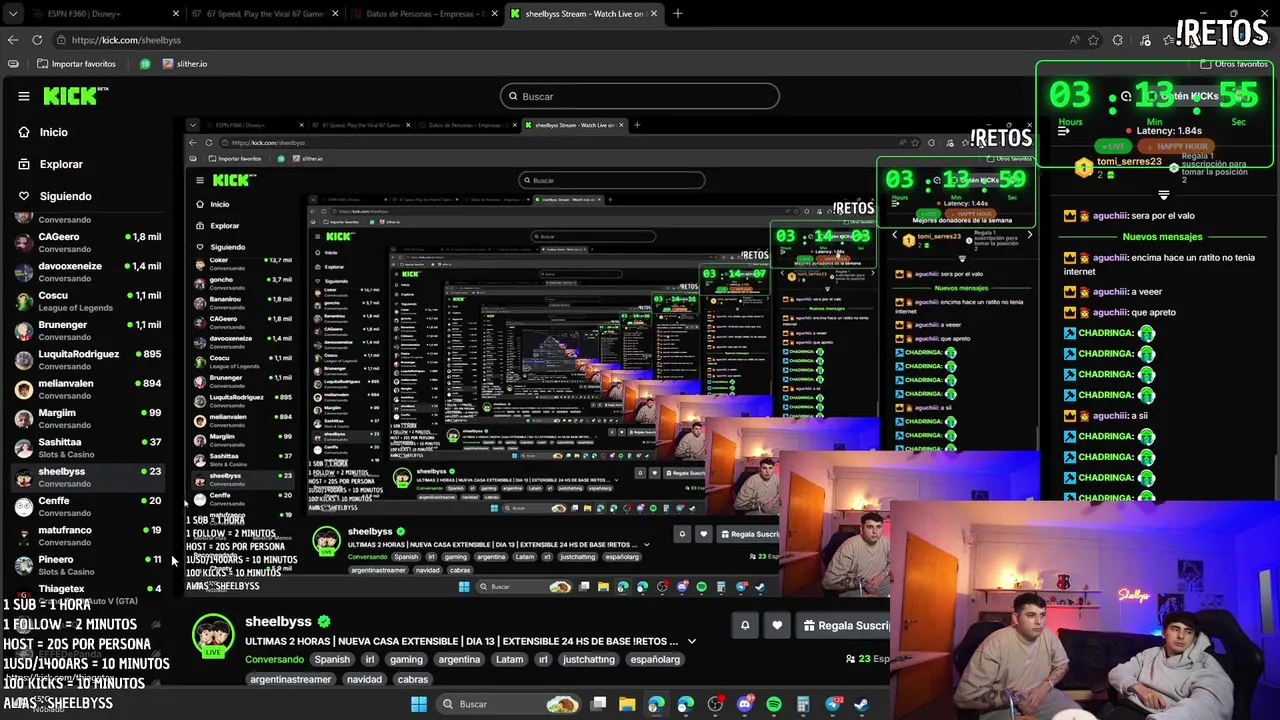
Task: Click the justchatting tag
Action: [x=588, y=659]
